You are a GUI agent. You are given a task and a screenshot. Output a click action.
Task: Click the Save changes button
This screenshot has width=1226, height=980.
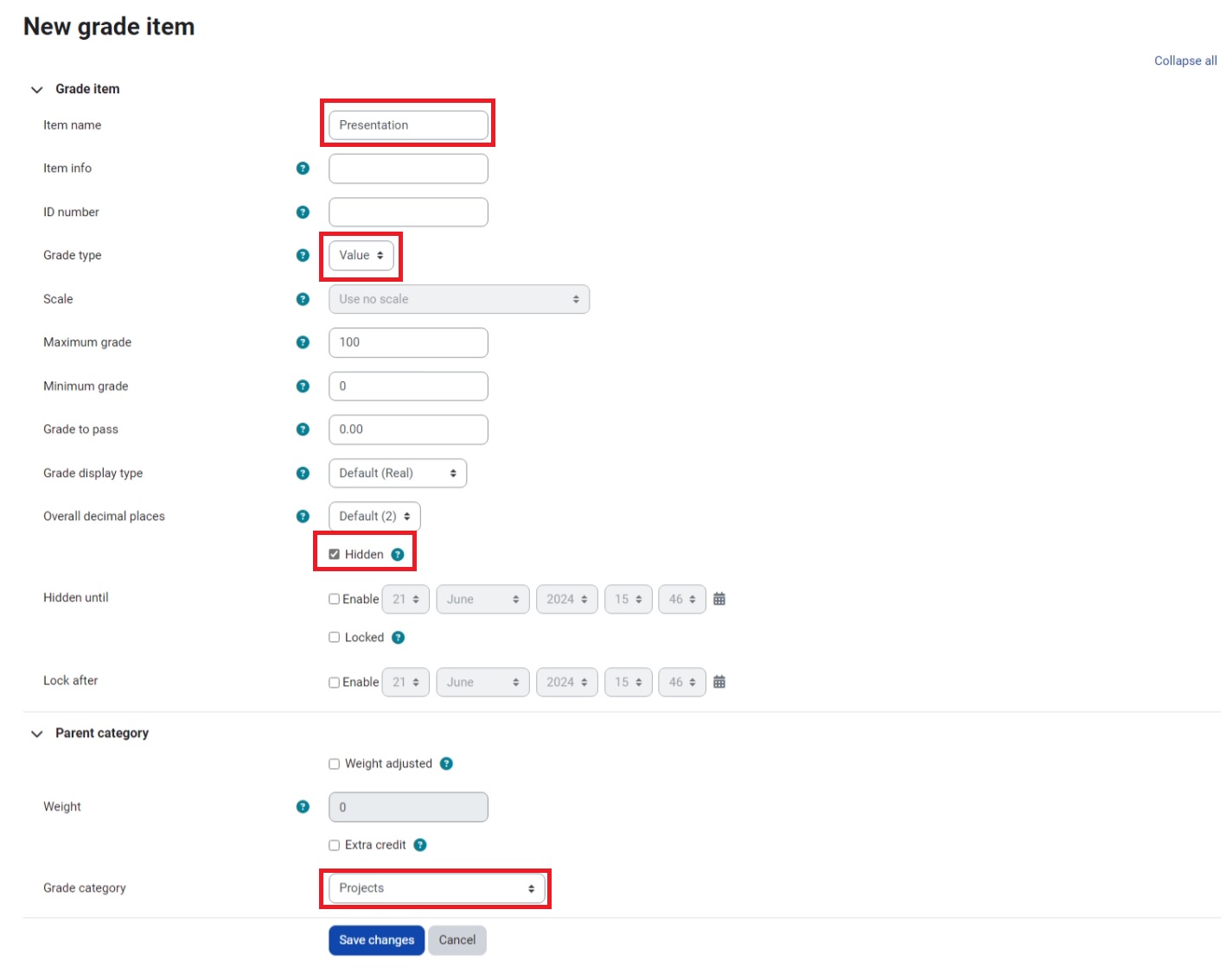[376, 940]
